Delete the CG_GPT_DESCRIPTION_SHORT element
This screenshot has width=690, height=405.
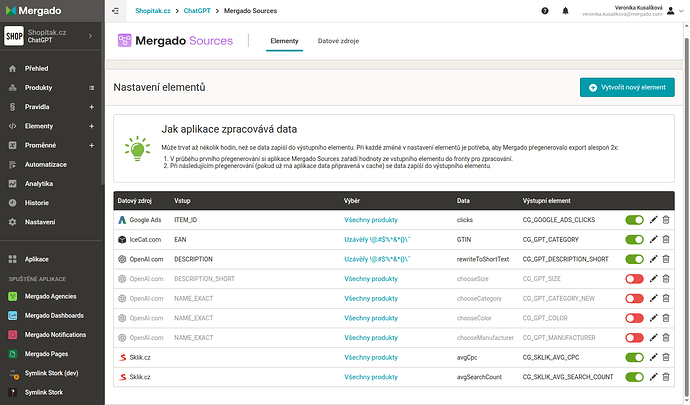pos(666,259)
